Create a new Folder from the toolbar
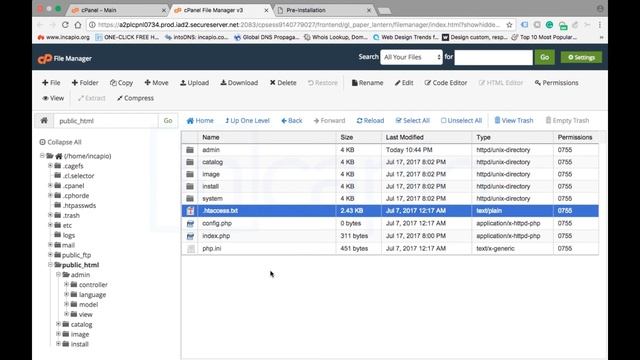This screenshot has height=360, width=640. [85, 83]
